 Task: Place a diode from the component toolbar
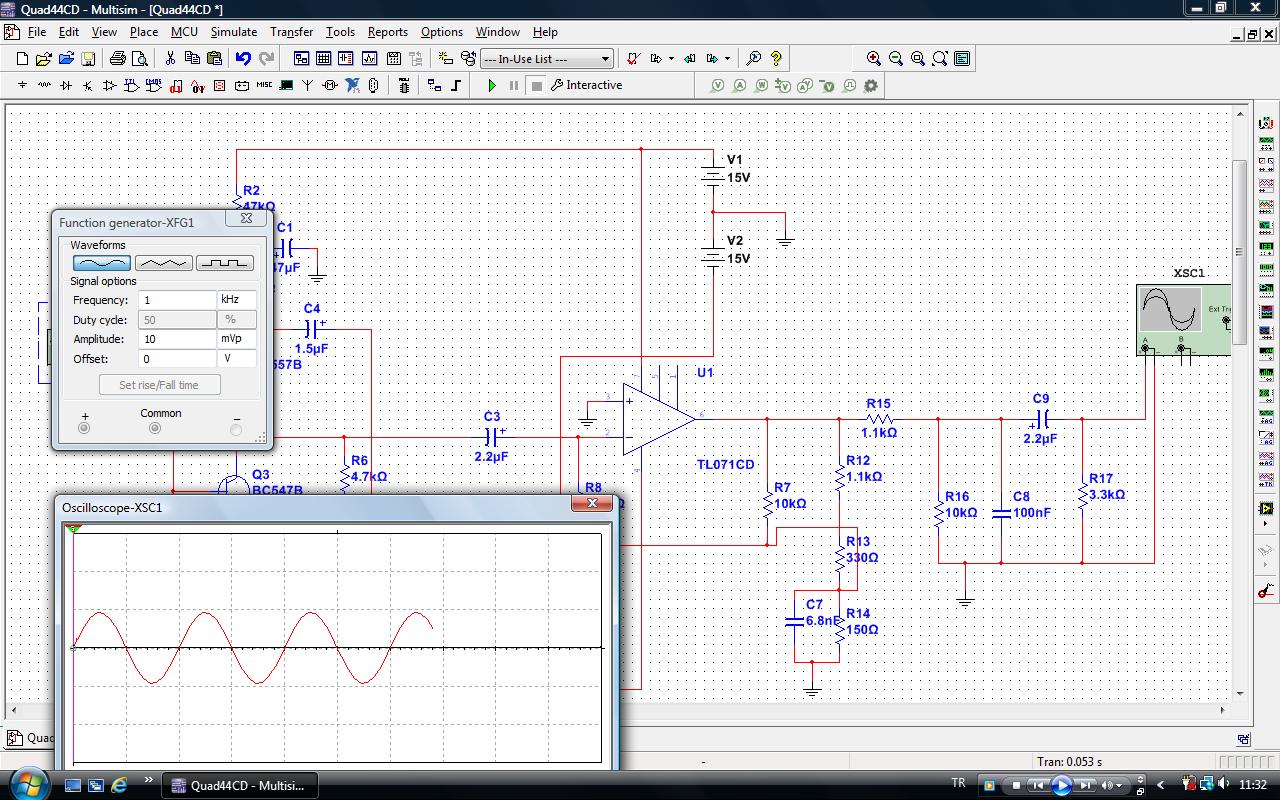click(66, 86)
